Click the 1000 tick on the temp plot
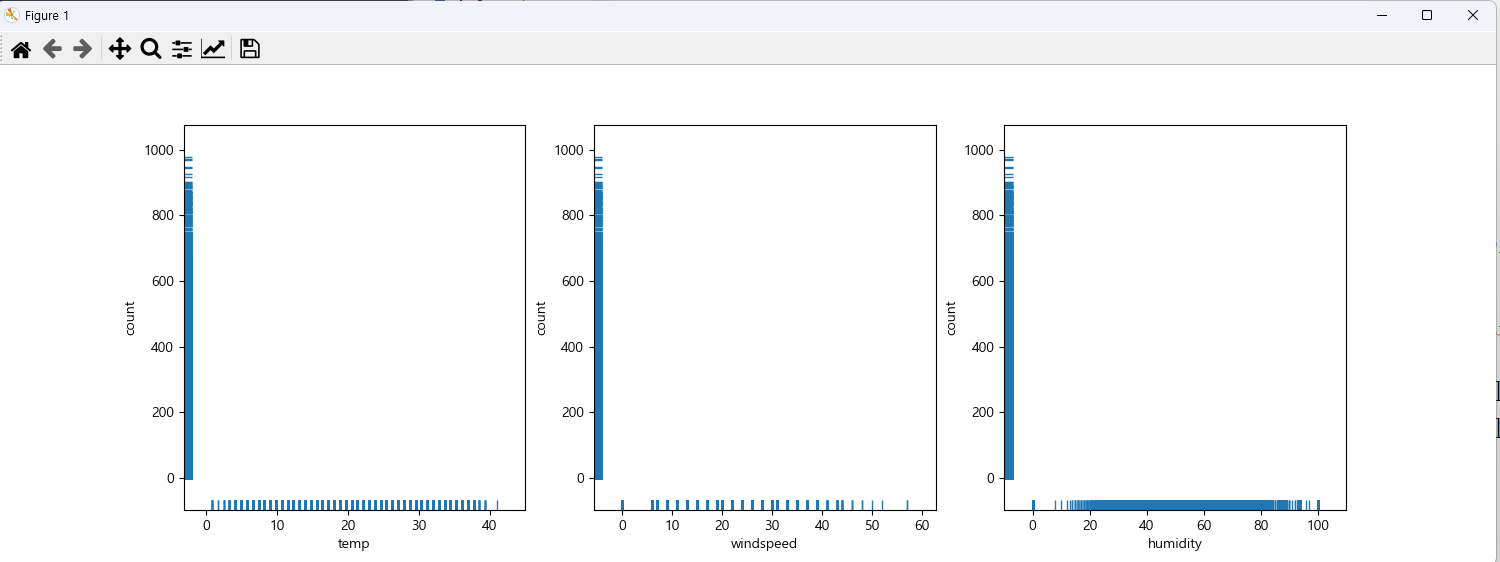Image resolution: width=1500 pixels, height=562 pixels. (x=160, y=150)
